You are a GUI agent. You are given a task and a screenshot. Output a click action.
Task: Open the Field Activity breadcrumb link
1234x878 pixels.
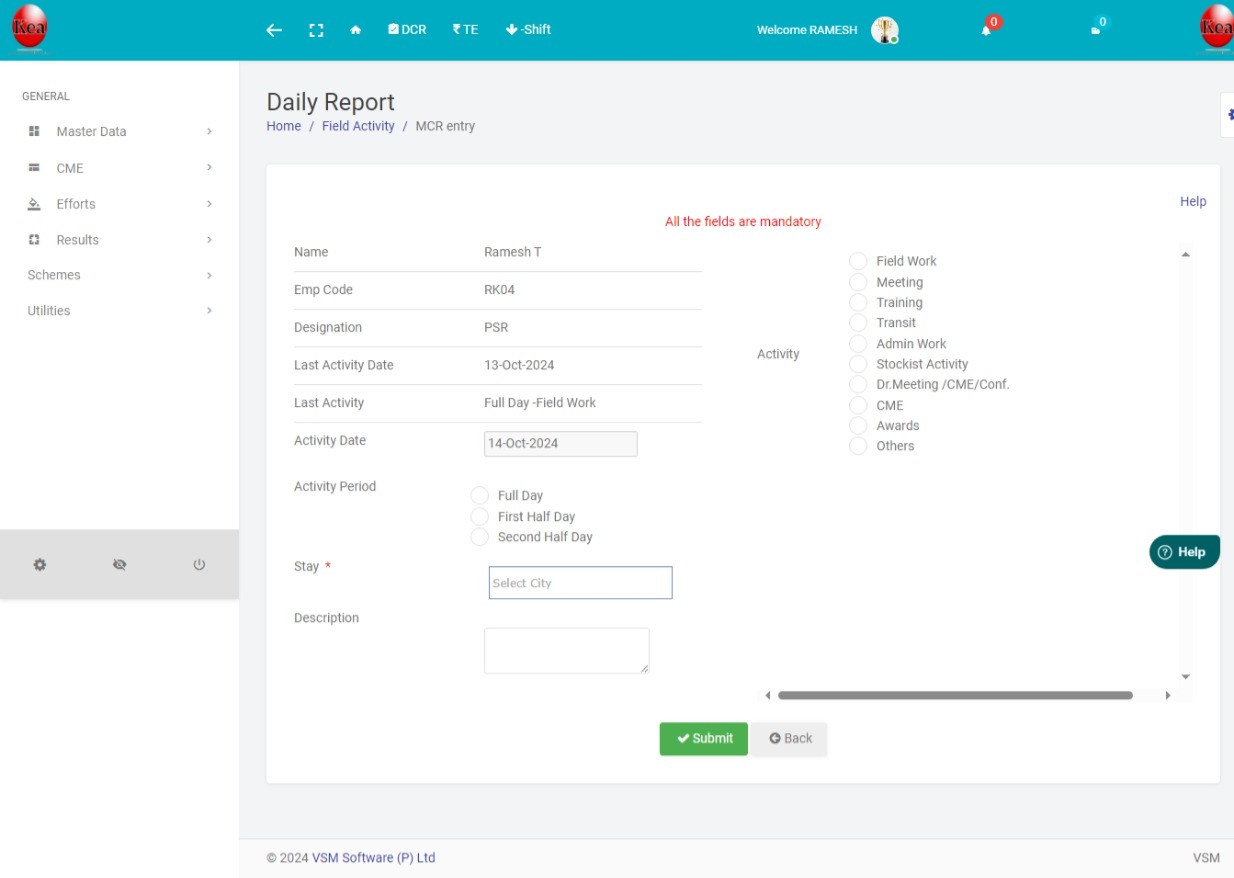[x=358, y=125]
